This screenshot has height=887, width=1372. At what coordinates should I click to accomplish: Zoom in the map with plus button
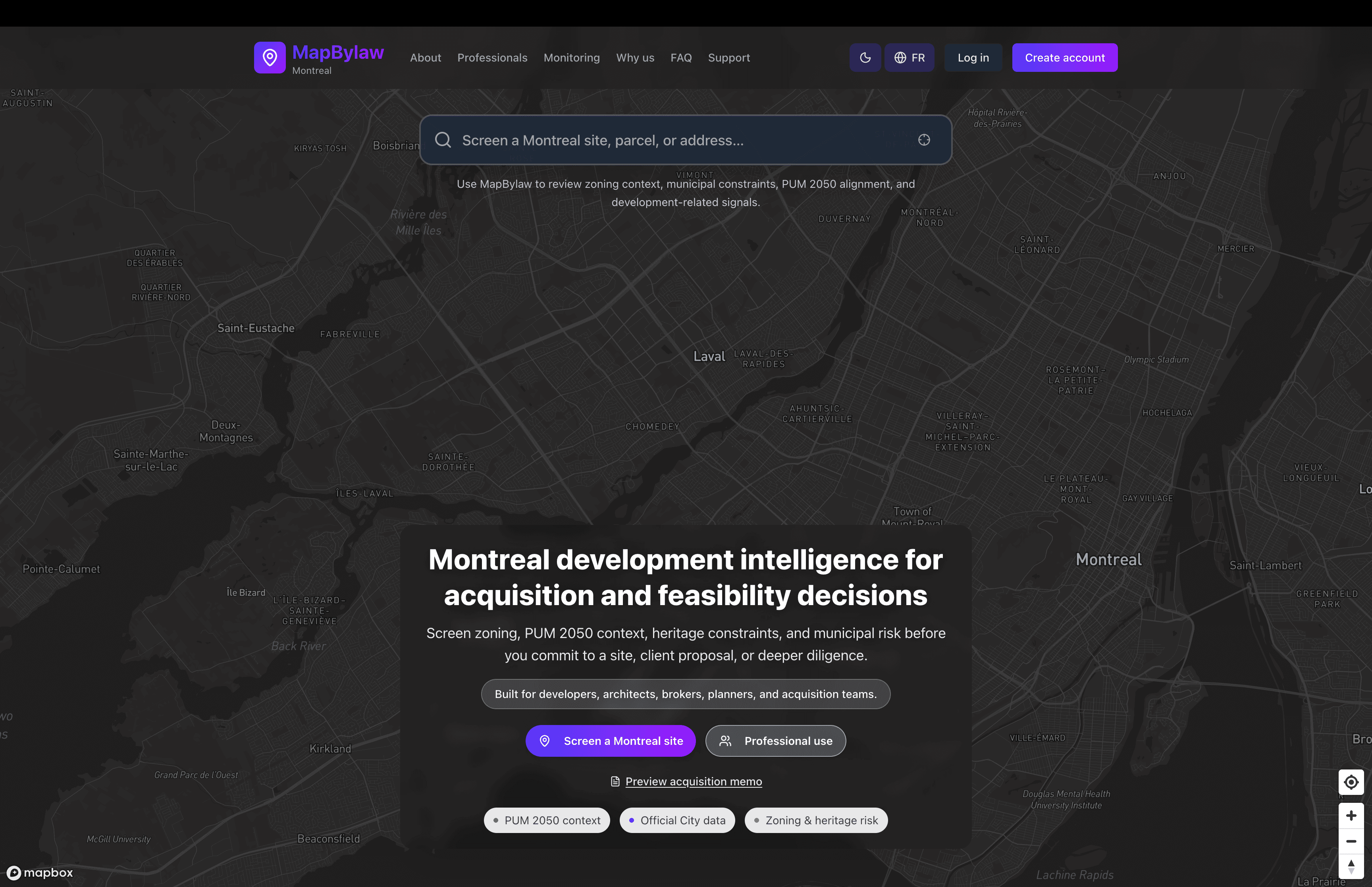tap(1351, 816)
